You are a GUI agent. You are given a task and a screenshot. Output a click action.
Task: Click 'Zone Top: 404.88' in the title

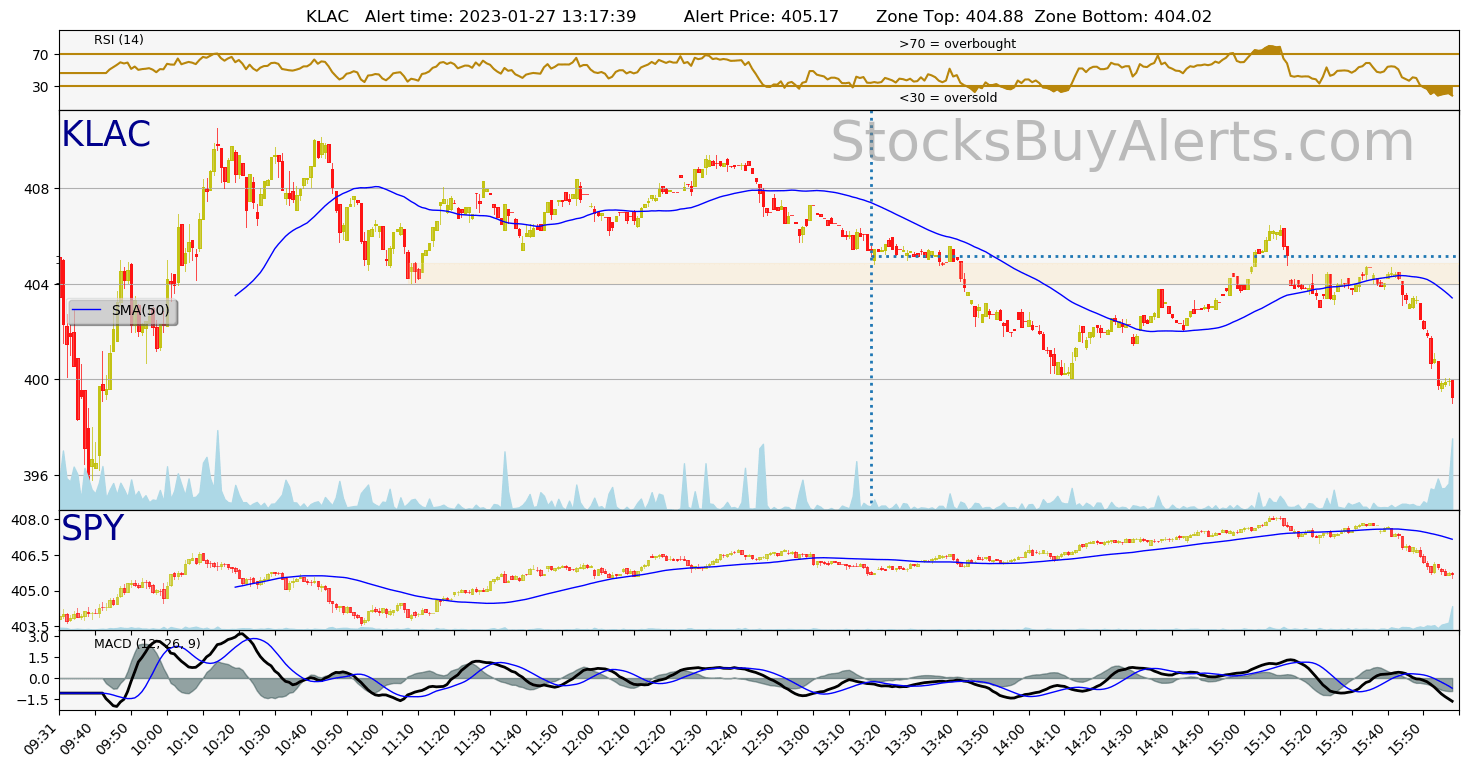(x=949, y=16)
